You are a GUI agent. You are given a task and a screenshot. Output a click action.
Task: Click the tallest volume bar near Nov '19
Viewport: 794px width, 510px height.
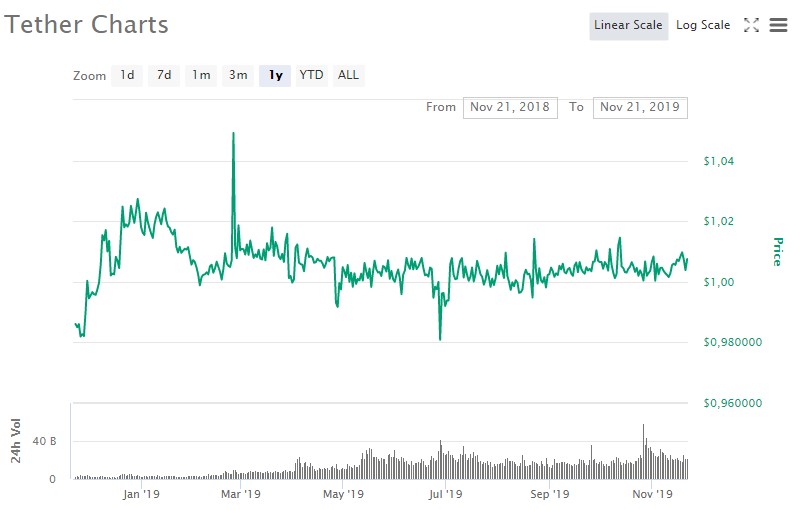(x=644, y=451)
